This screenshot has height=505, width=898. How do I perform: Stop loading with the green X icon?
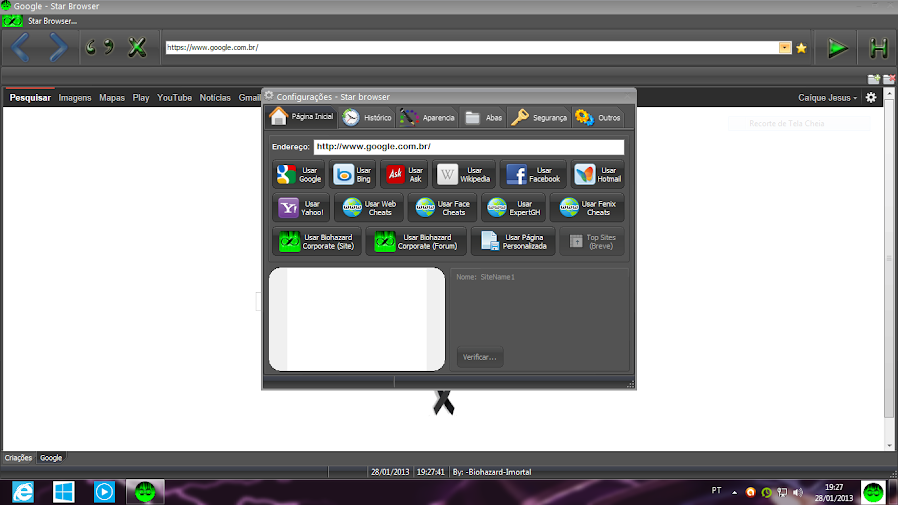click(x=137, y=47)
